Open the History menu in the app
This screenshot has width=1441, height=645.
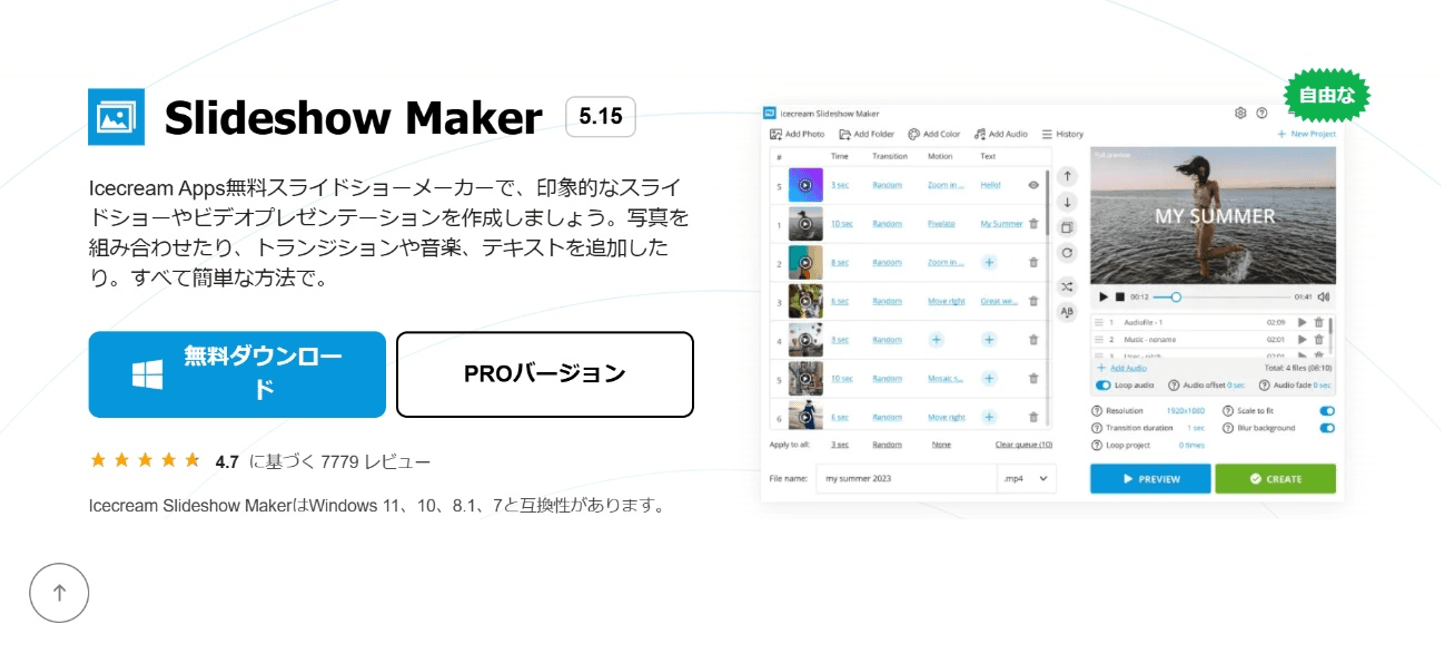[1062, 134]
